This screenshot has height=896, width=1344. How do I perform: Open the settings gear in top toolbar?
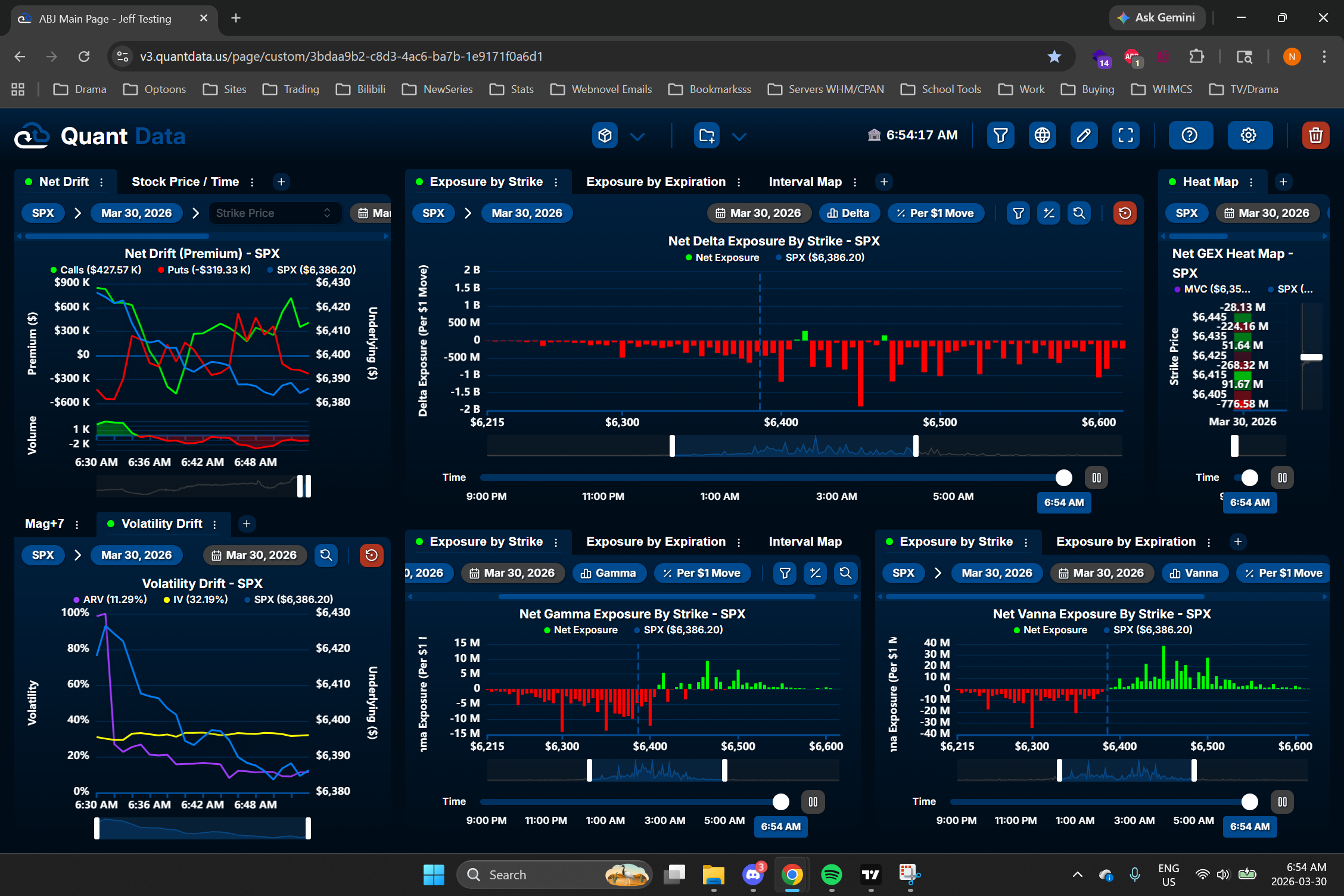pos(1249,136)
